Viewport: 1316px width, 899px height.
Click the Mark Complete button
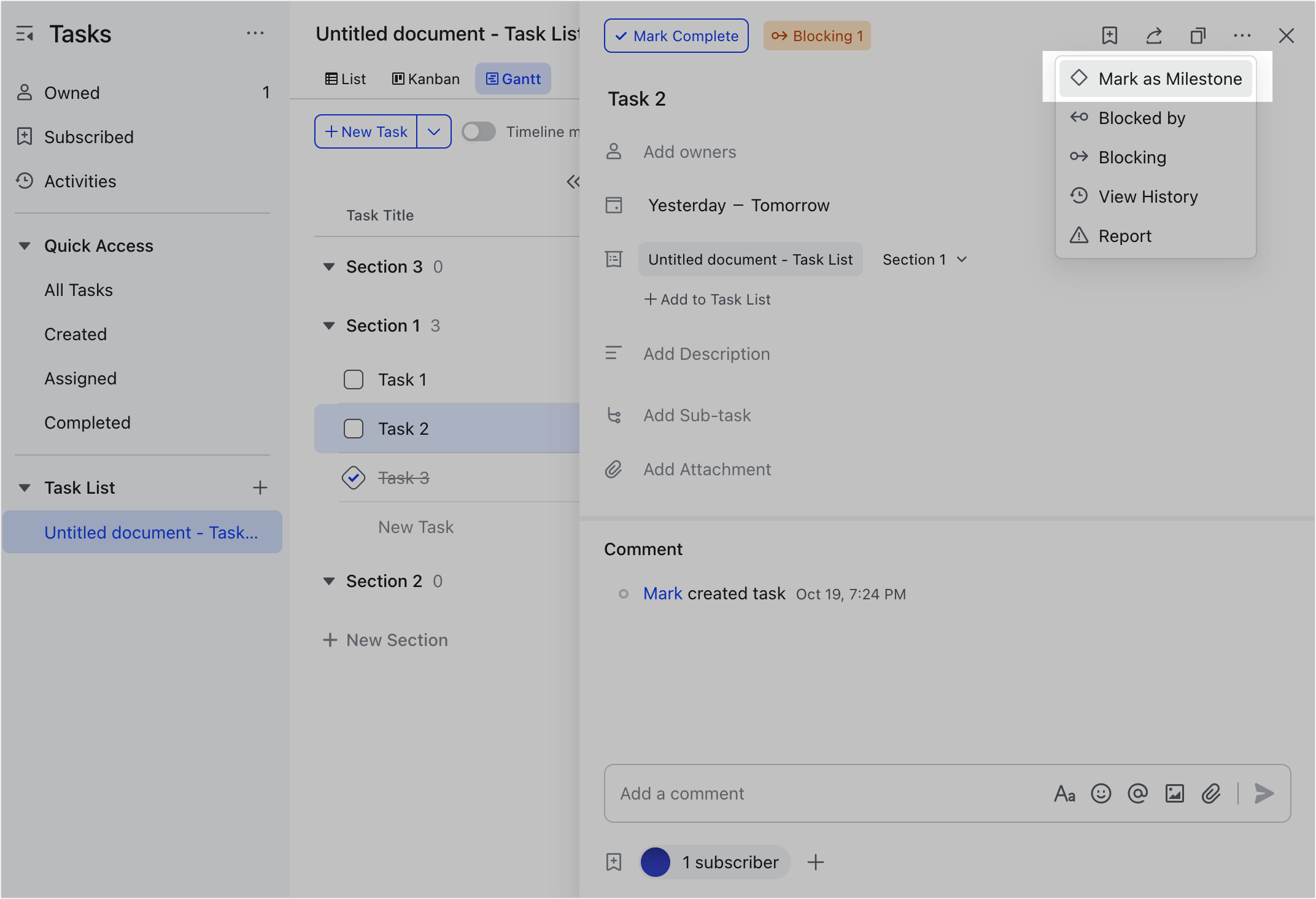click(x=676, y=36)
